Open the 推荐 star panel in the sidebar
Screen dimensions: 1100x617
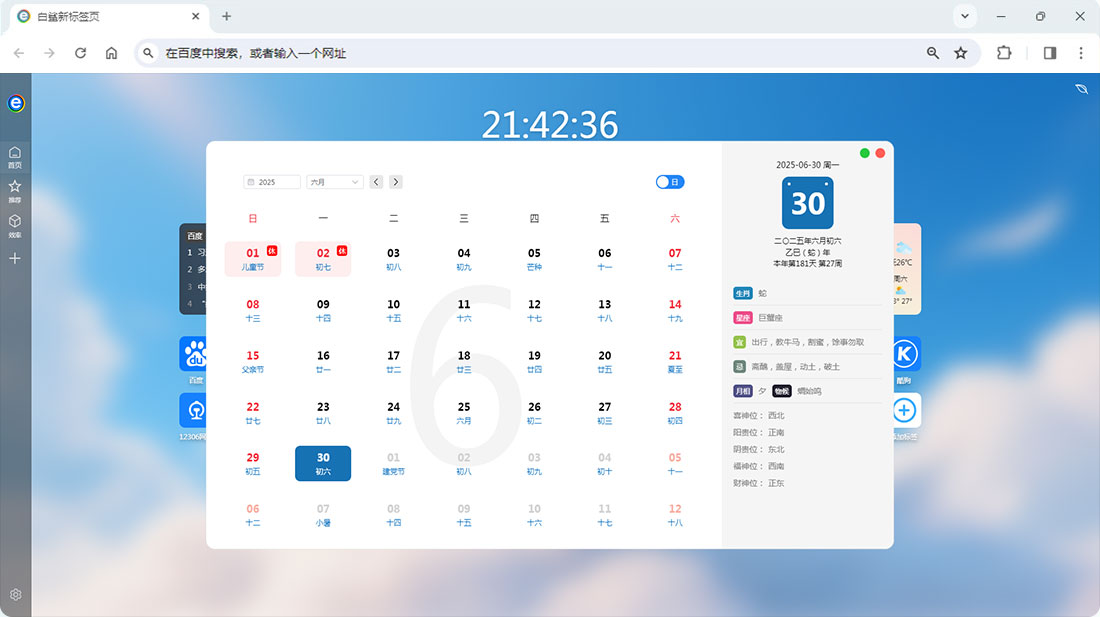pos(14,186)
